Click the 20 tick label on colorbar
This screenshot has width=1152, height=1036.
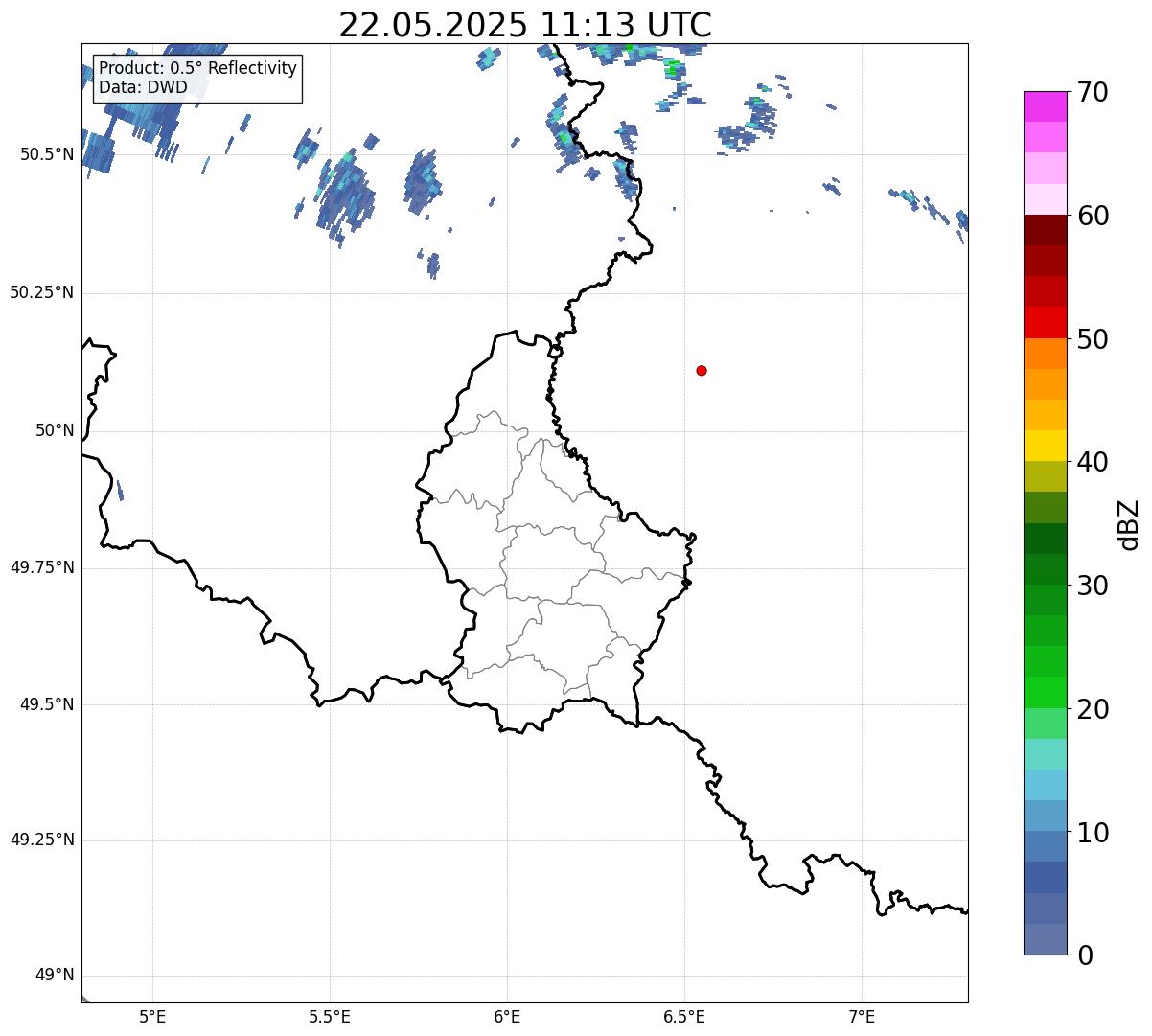coord(1093,709)
